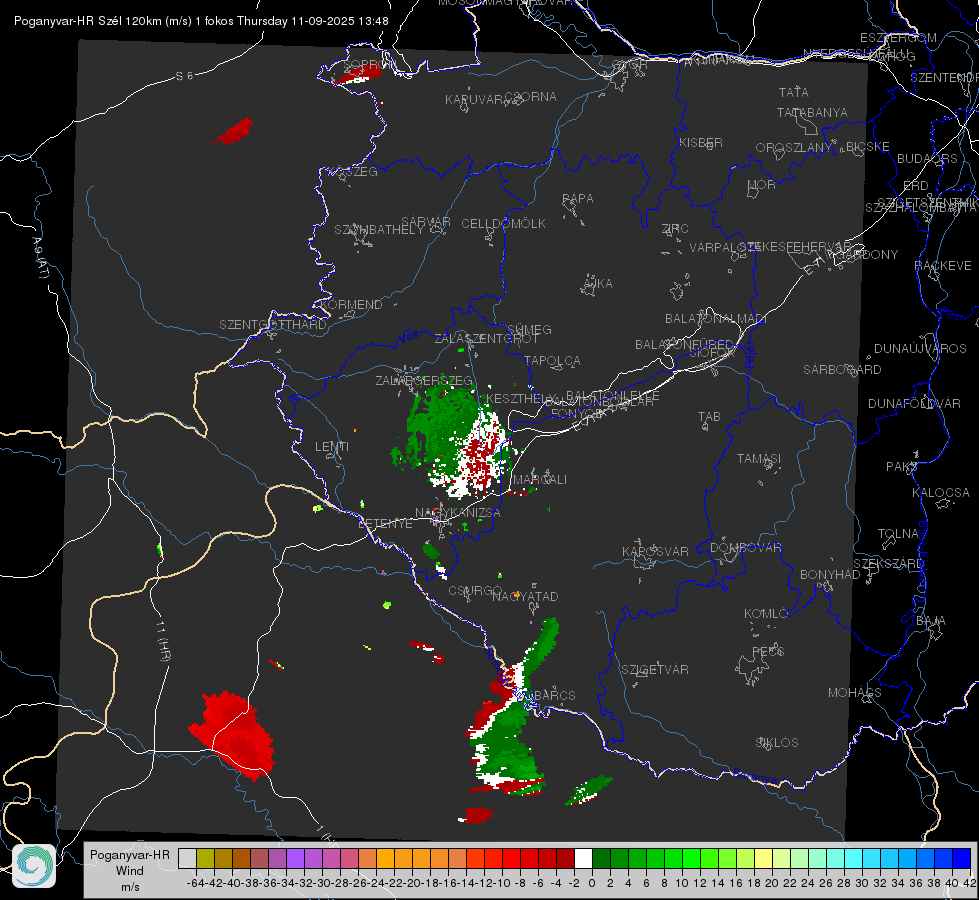979x900 pixels.
Task: Click the RÁCKEVE city label
Action: point(943,266)
